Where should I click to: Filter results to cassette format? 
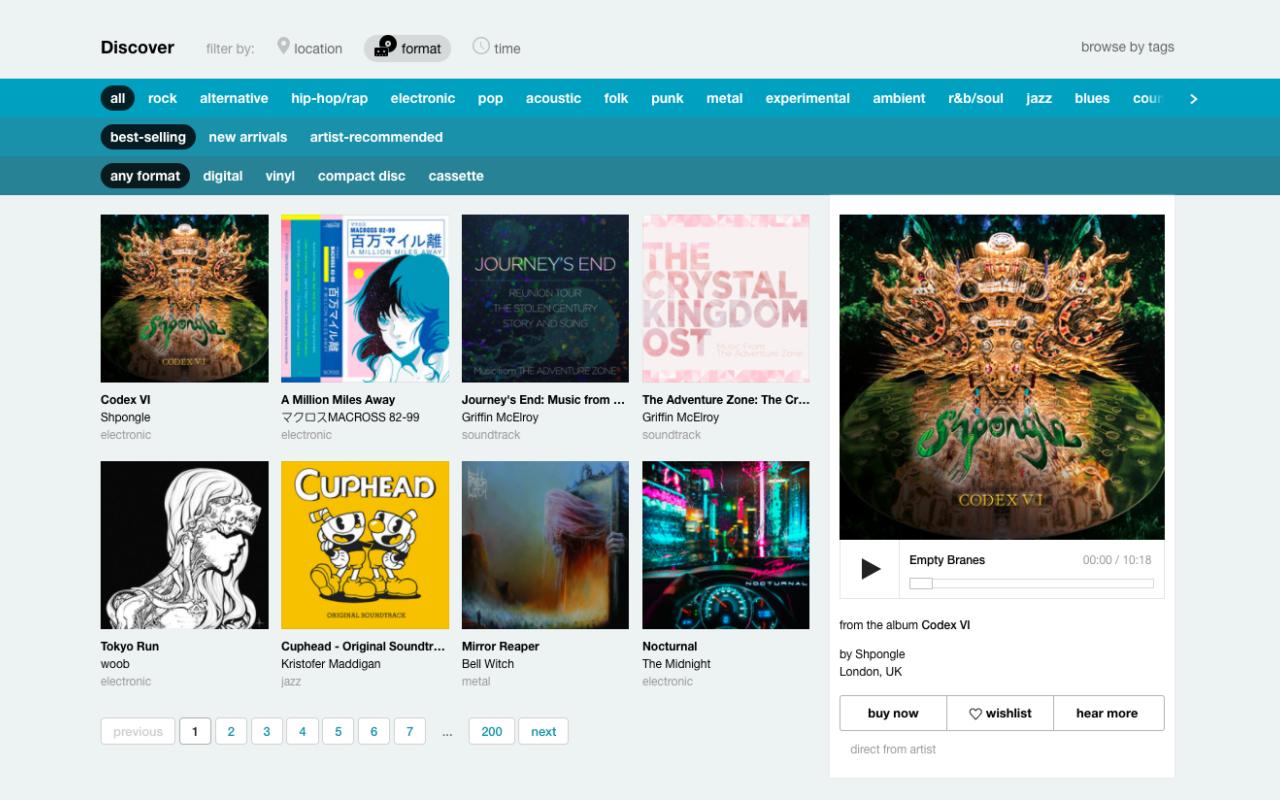pyautogui.click(x=456, y=176)
